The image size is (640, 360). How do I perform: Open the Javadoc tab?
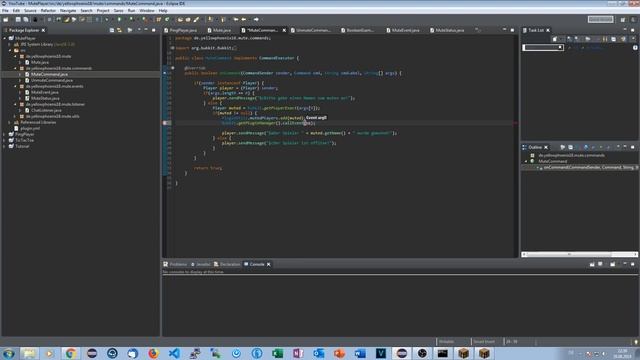[x=200, y=264]
